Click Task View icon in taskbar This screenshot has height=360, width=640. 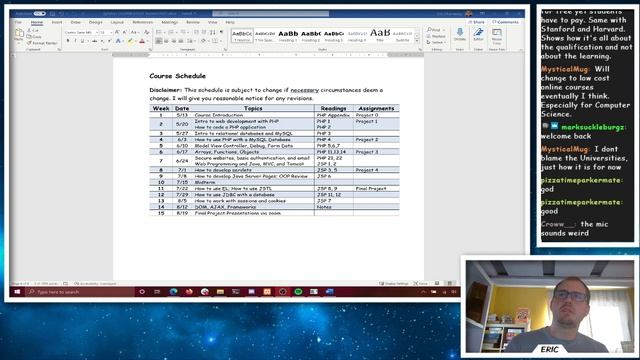click(157, 292)
